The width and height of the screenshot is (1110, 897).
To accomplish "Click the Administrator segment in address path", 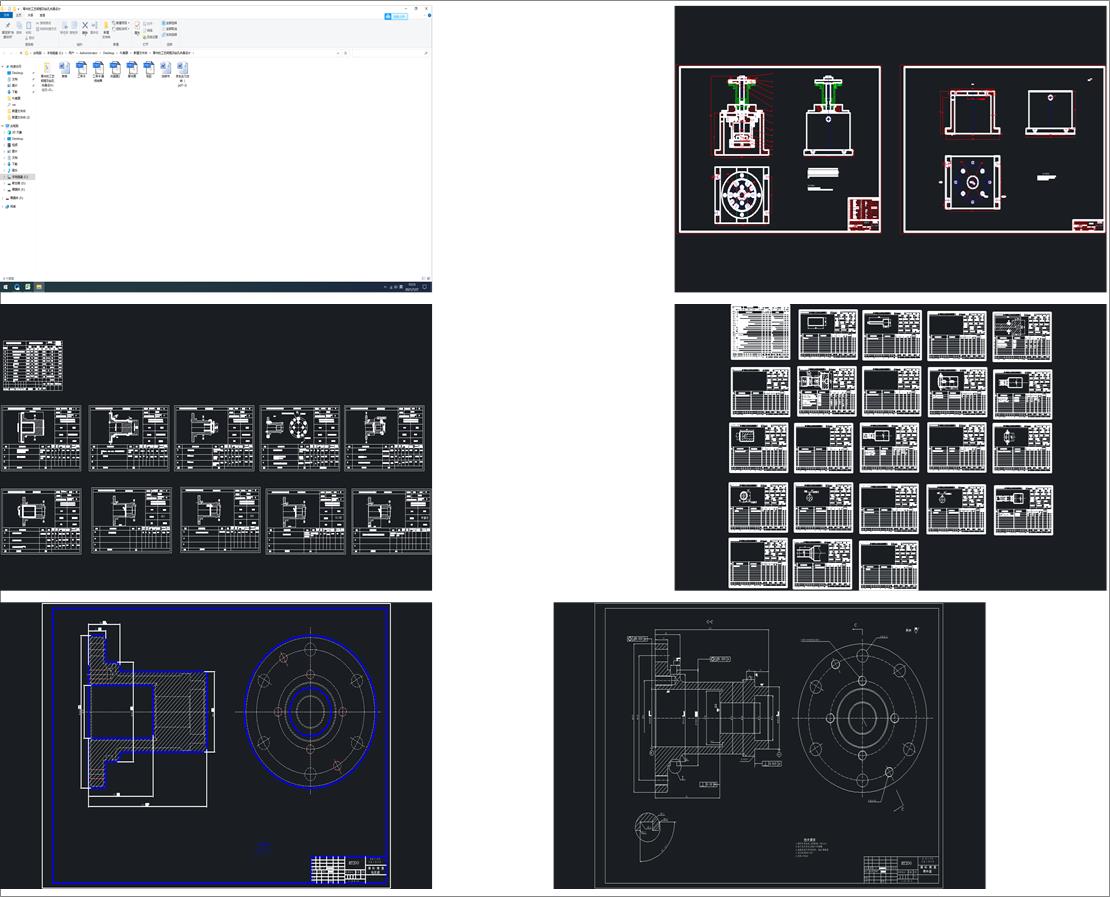I will pyautogui.click(x=88, y=53).
